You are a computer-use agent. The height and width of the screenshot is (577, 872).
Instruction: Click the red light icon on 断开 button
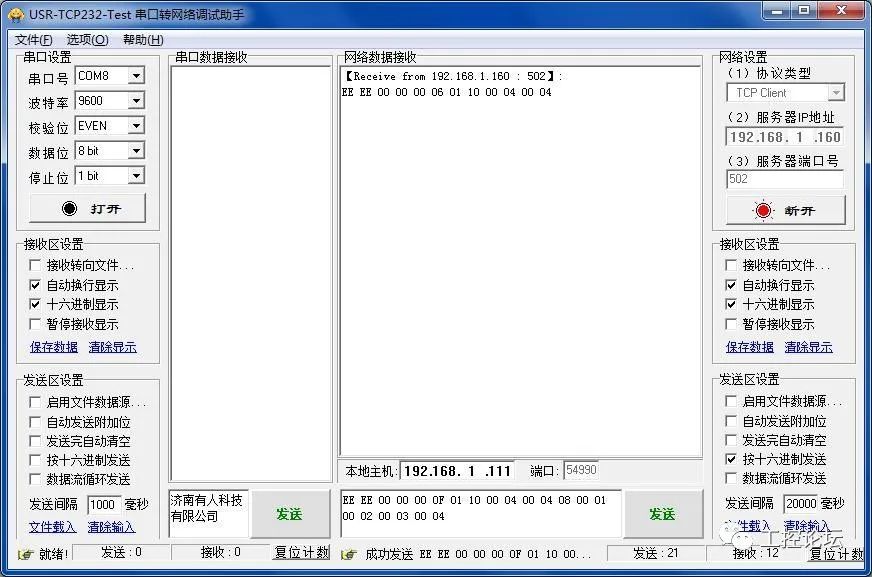pyautogui.click(x=763, y=211)
